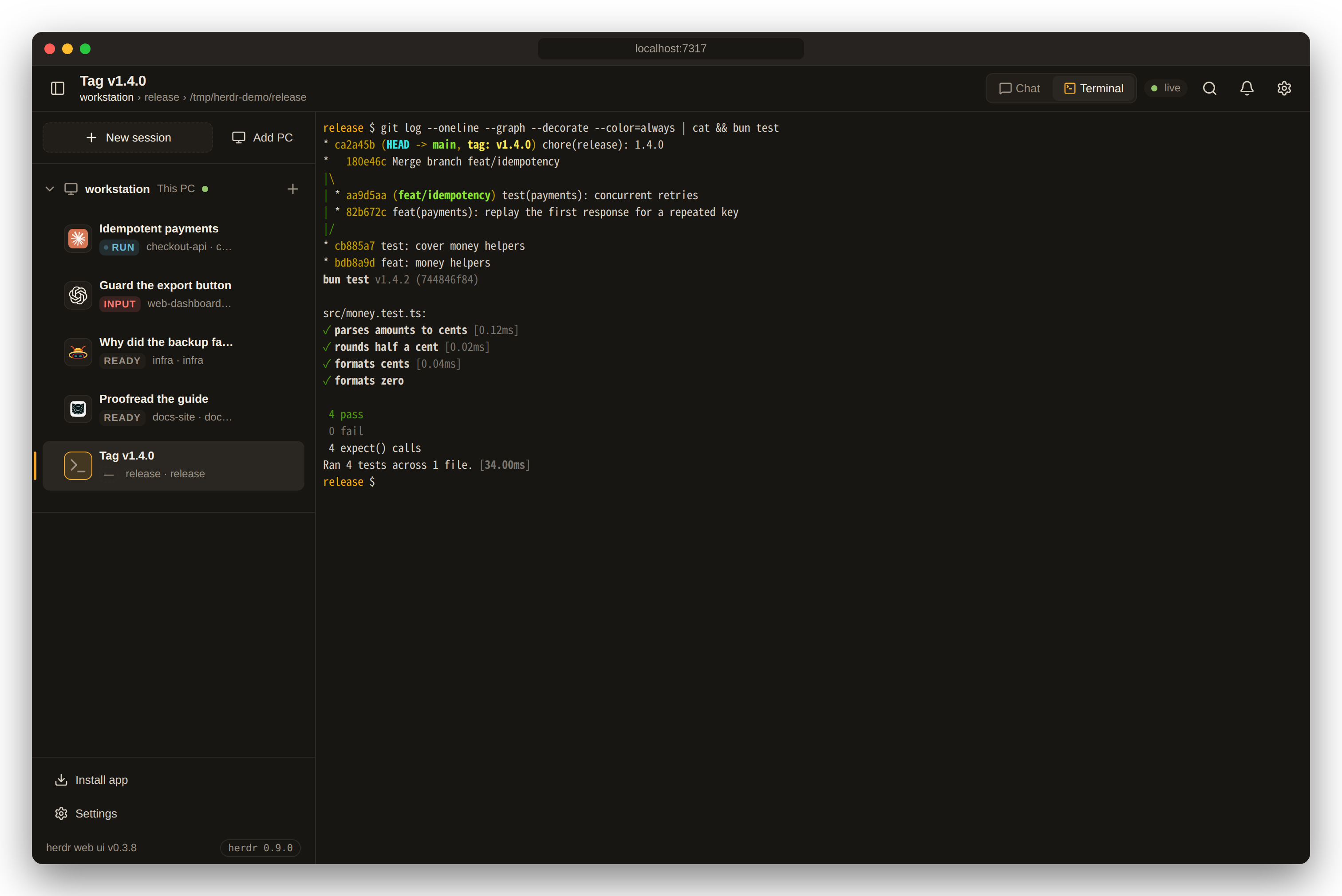Collapse the workstation group chevron
The width and height of the screenshot is (1342, 896).
(x=50, y=189)
